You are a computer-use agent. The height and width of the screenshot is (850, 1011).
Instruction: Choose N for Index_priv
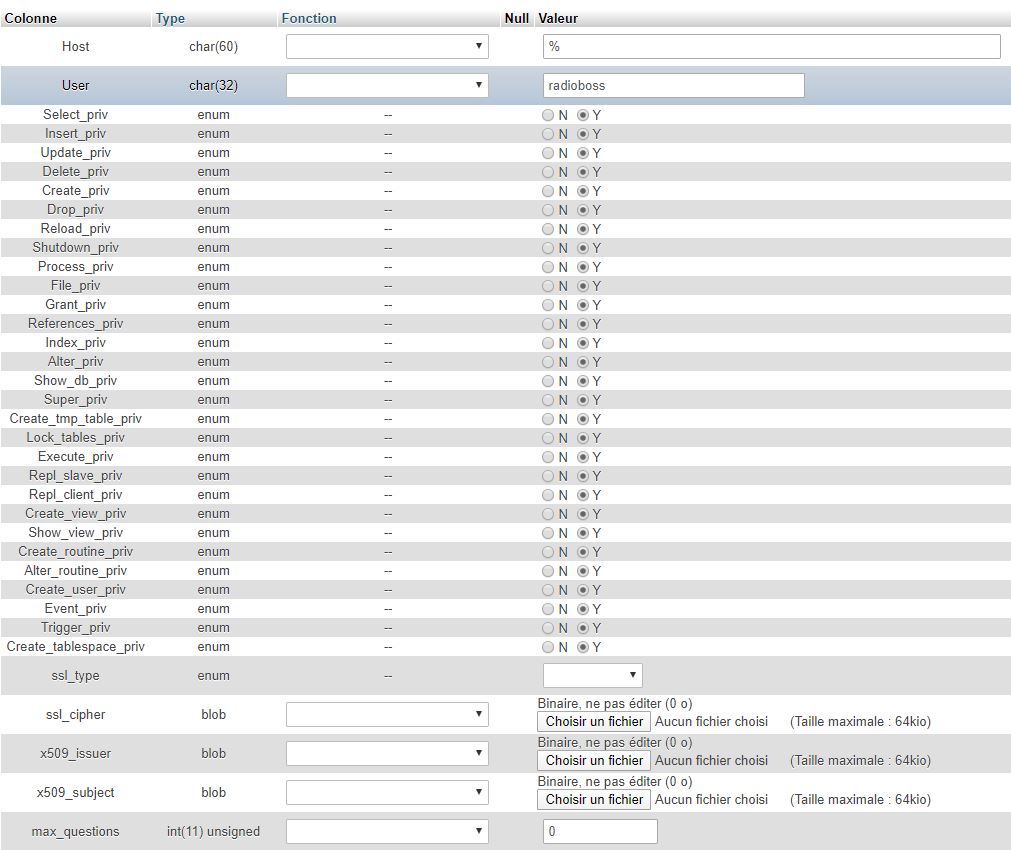[x=548, y=343]
